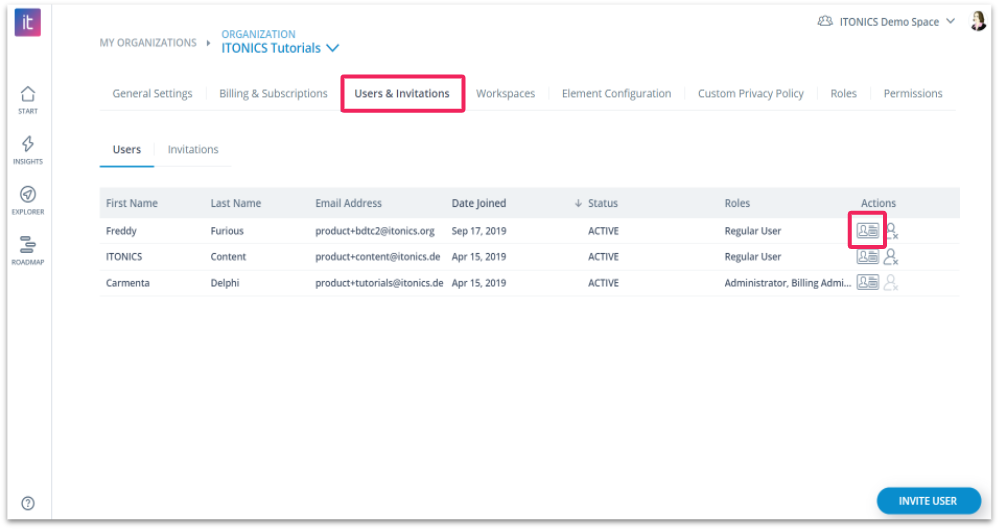
Task: Sort by Roles column header
Action: tap(737, 203)
